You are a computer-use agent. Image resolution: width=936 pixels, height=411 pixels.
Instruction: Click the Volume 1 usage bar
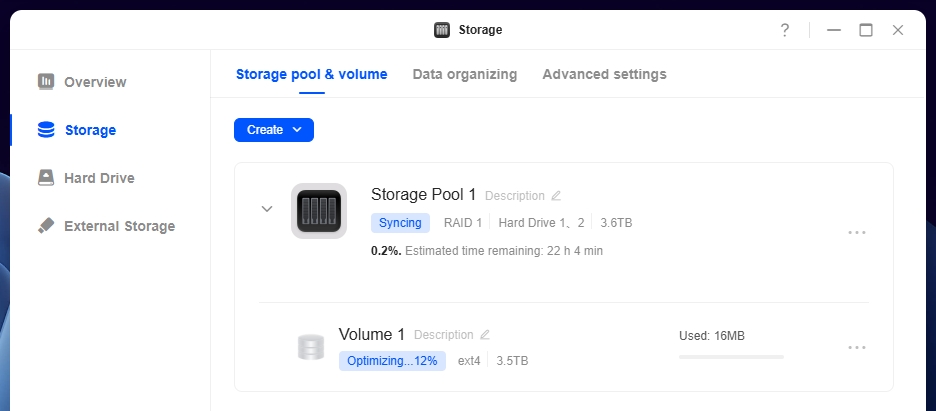(x=731, y=356)
